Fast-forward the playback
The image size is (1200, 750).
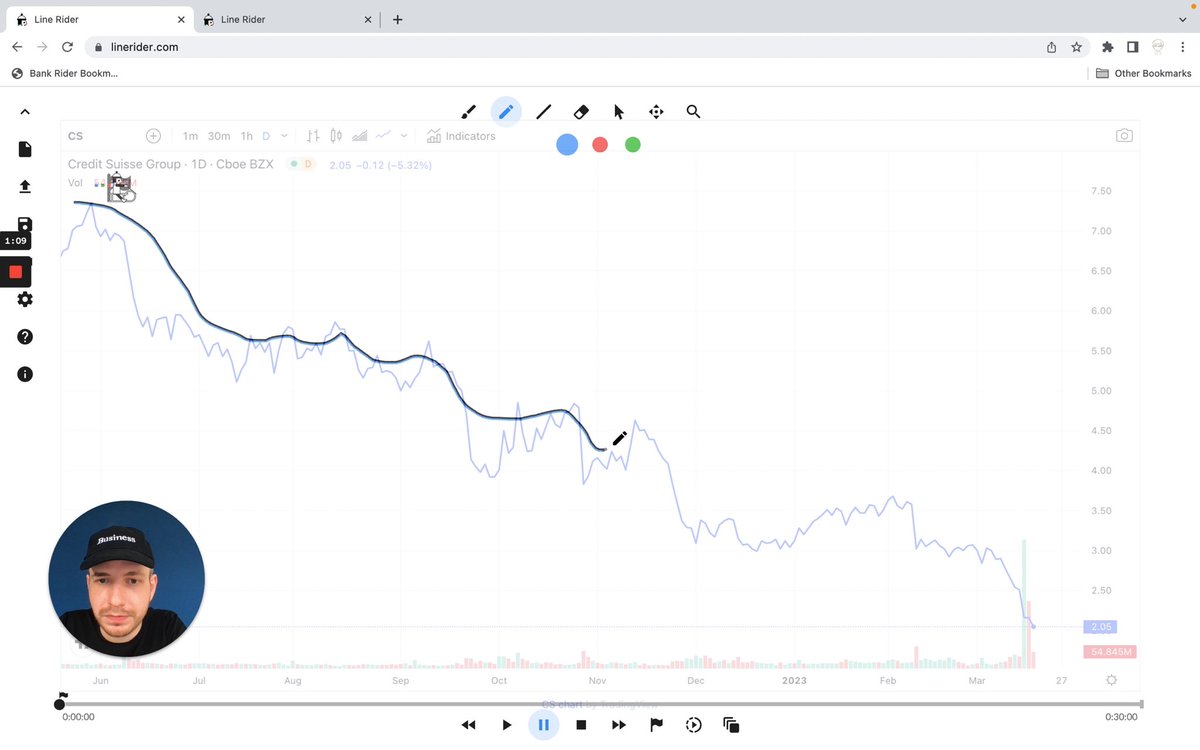tap(619, 724)
